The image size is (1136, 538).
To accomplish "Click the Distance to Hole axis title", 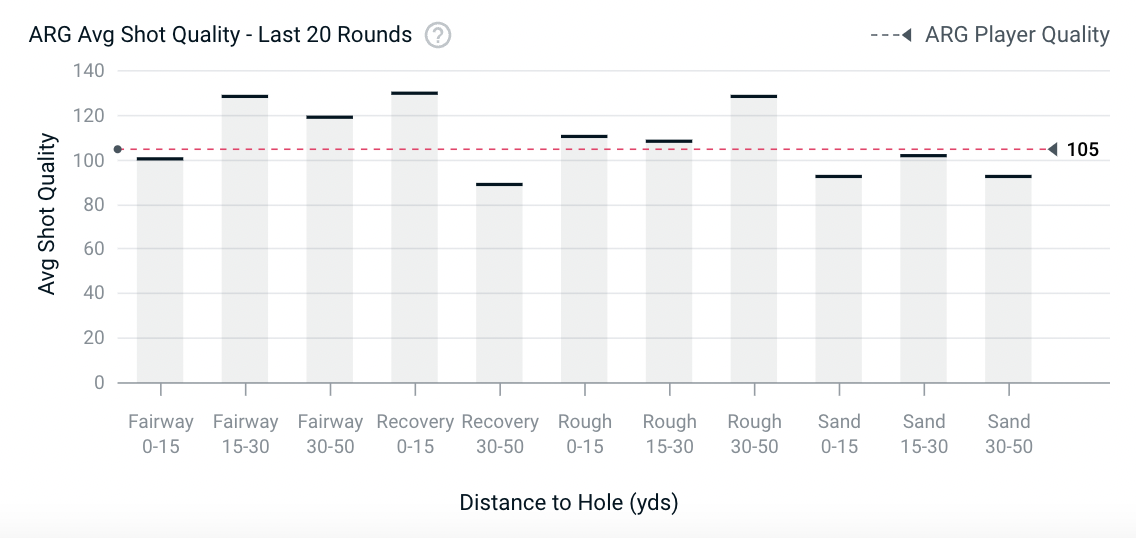I will tap(568, 502).
